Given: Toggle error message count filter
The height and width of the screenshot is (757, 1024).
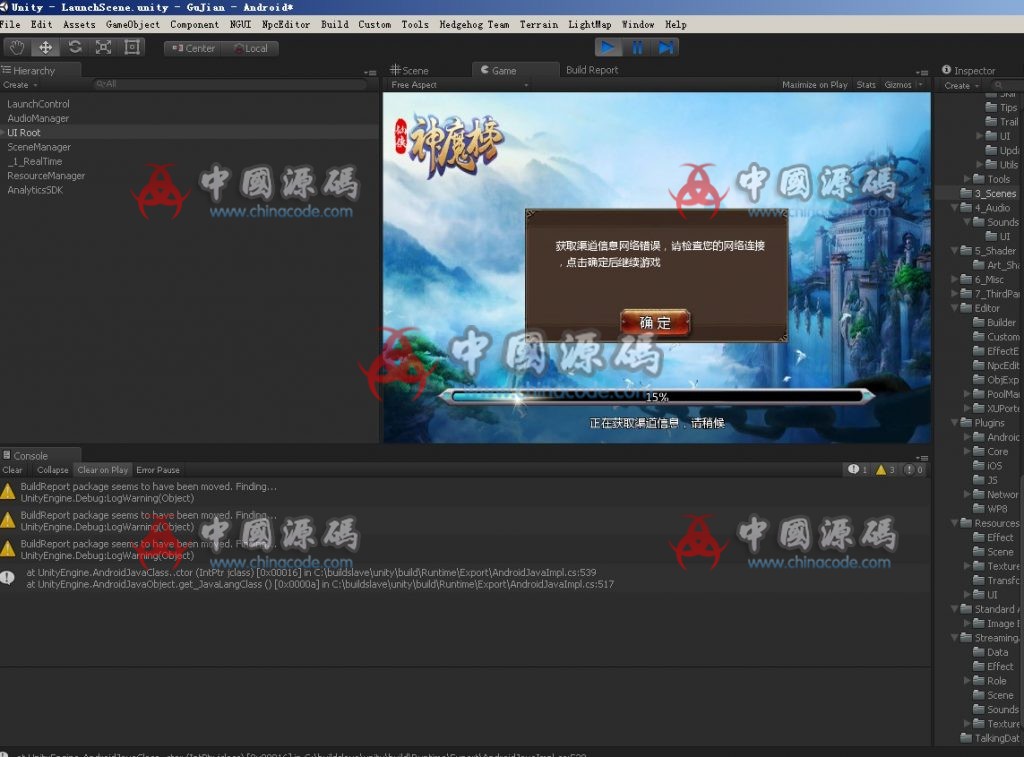Looking at the screenshot, I should point(913,470).
